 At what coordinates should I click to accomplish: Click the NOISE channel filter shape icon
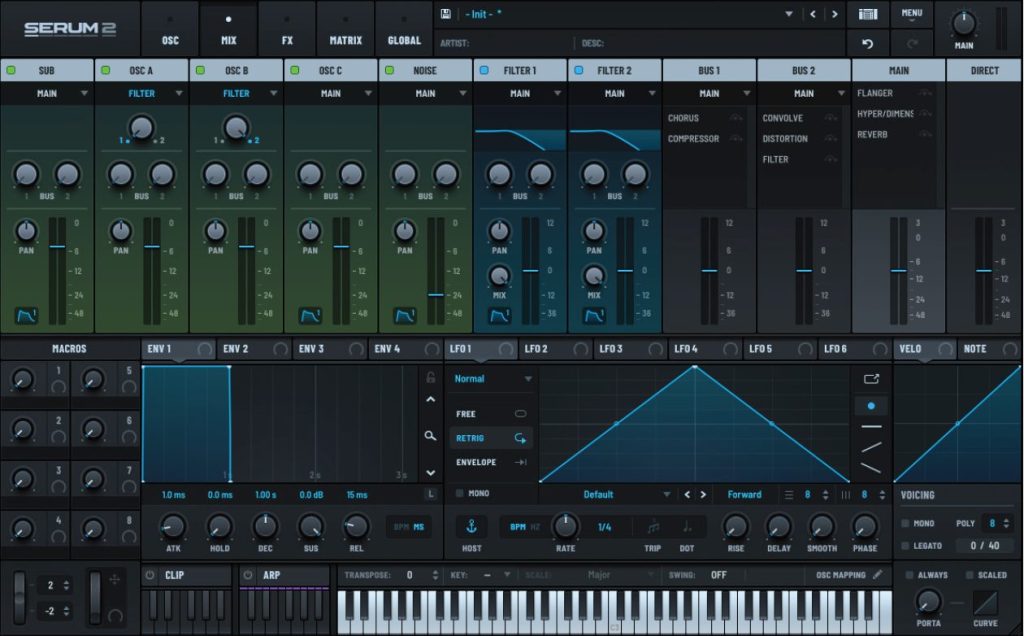pyautogui.click(x=405, y=316)
